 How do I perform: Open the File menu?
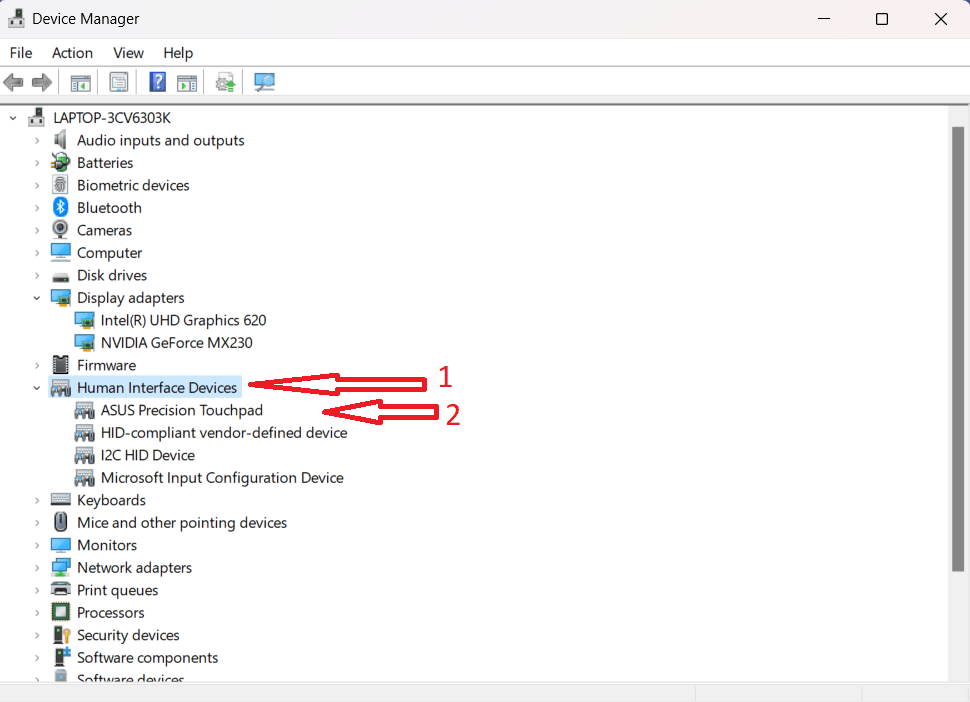coord(21,53)
